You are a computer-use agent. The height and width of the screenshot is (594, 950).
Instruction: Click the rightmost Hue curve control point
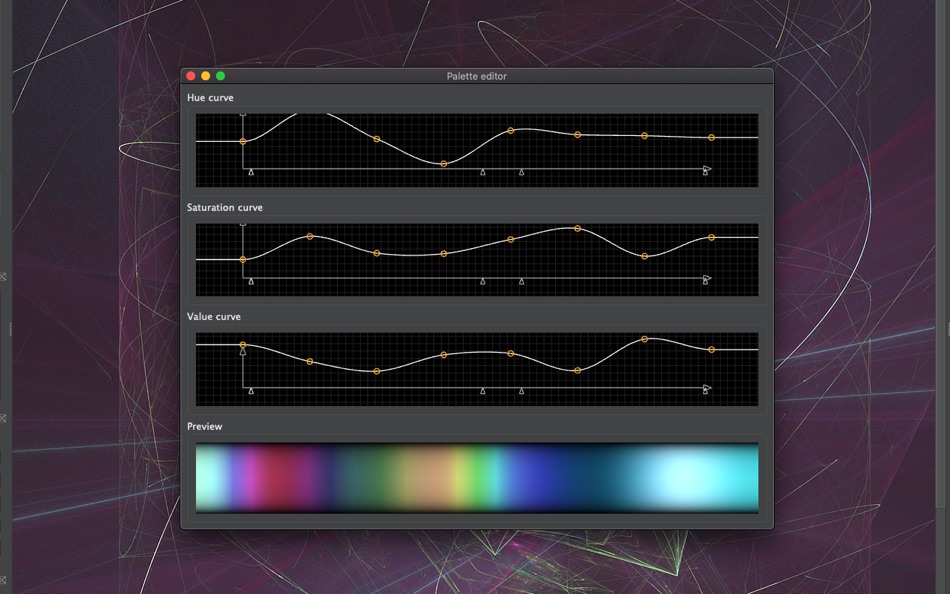tap(712, 136)
